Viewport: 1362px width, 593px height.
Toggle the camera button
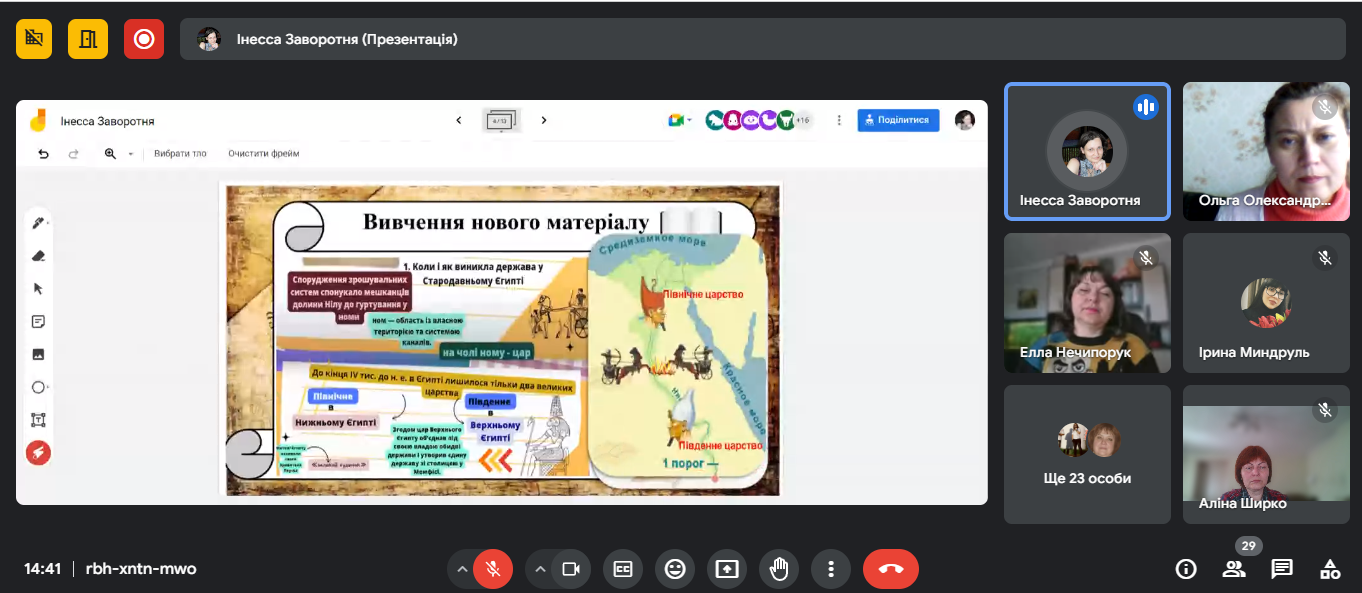571,569
